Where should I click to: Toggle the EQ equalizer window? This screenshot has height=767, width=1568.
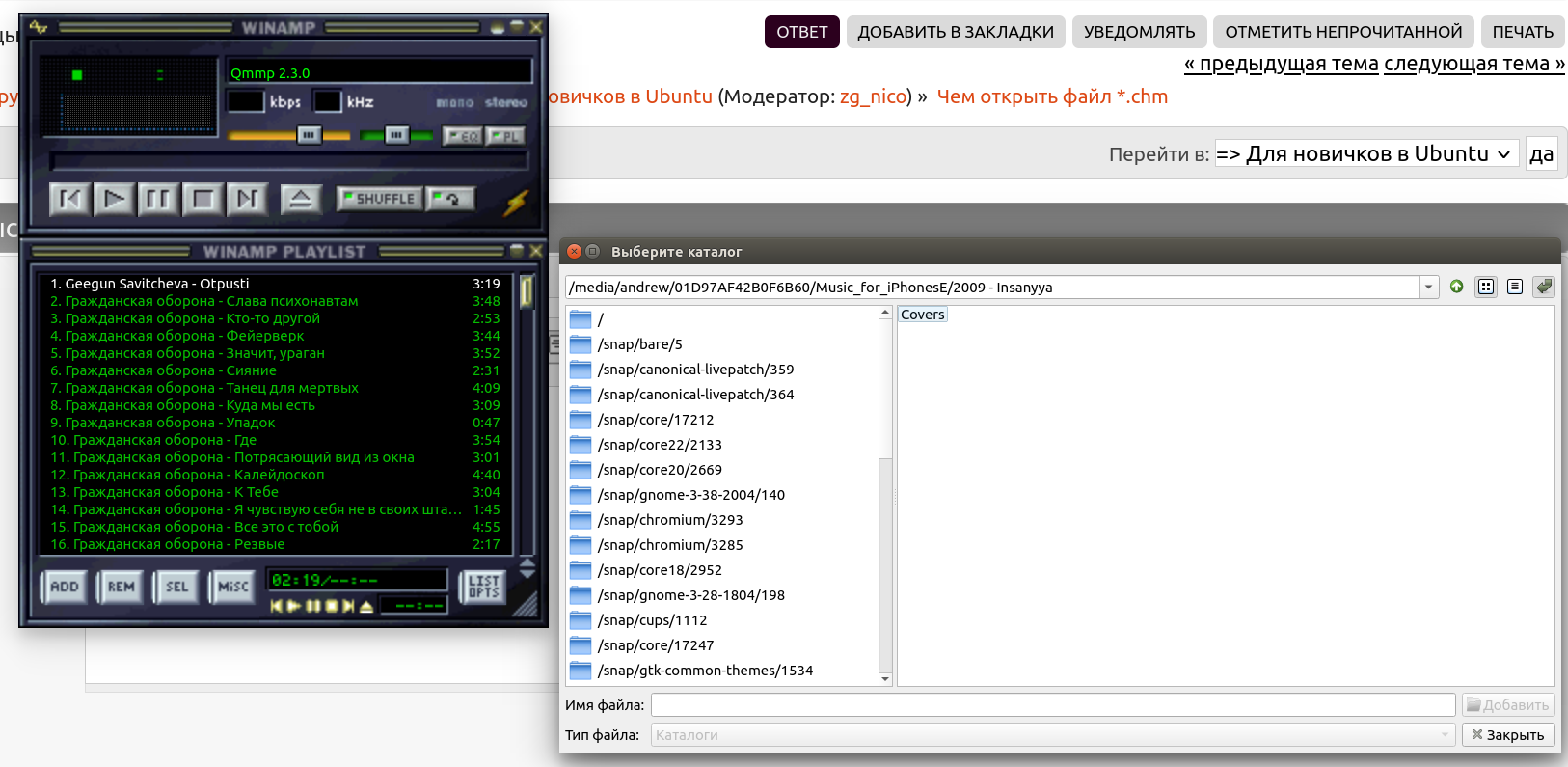point(463,136)
